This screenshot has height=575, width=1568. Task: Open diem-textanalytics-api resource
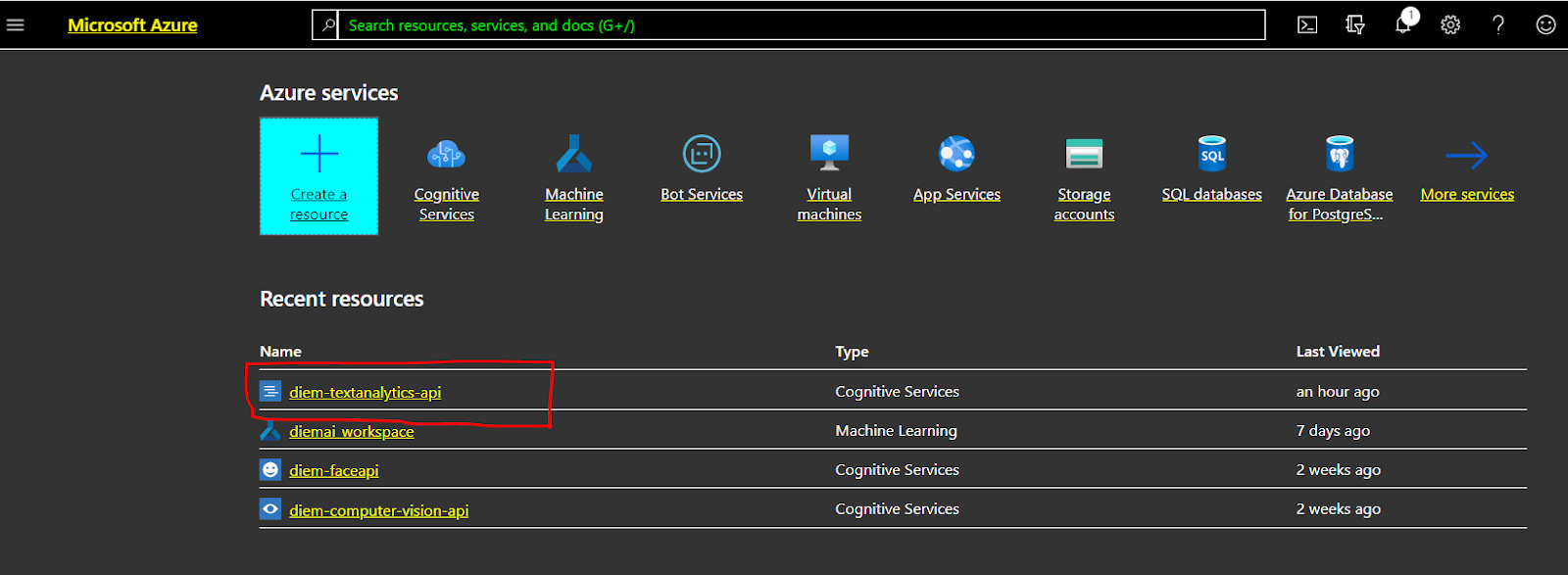pyautogui.click(x=365, y=392)
